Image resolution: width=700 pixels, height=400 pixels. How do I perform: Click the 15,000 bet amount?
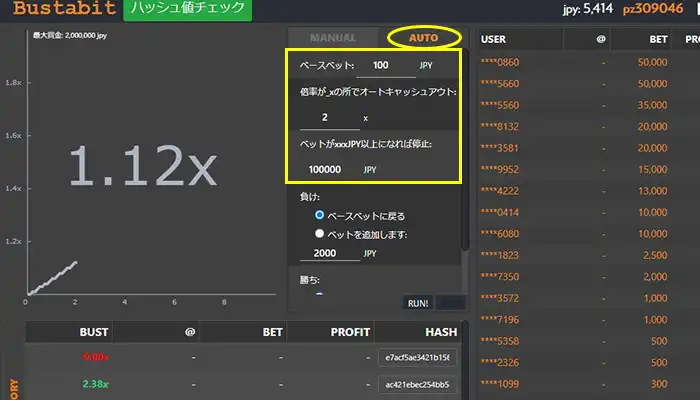(x=653, y=169)
